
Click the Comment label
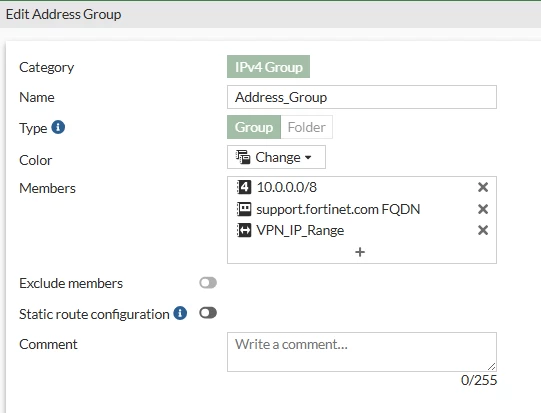pos(48,344)
